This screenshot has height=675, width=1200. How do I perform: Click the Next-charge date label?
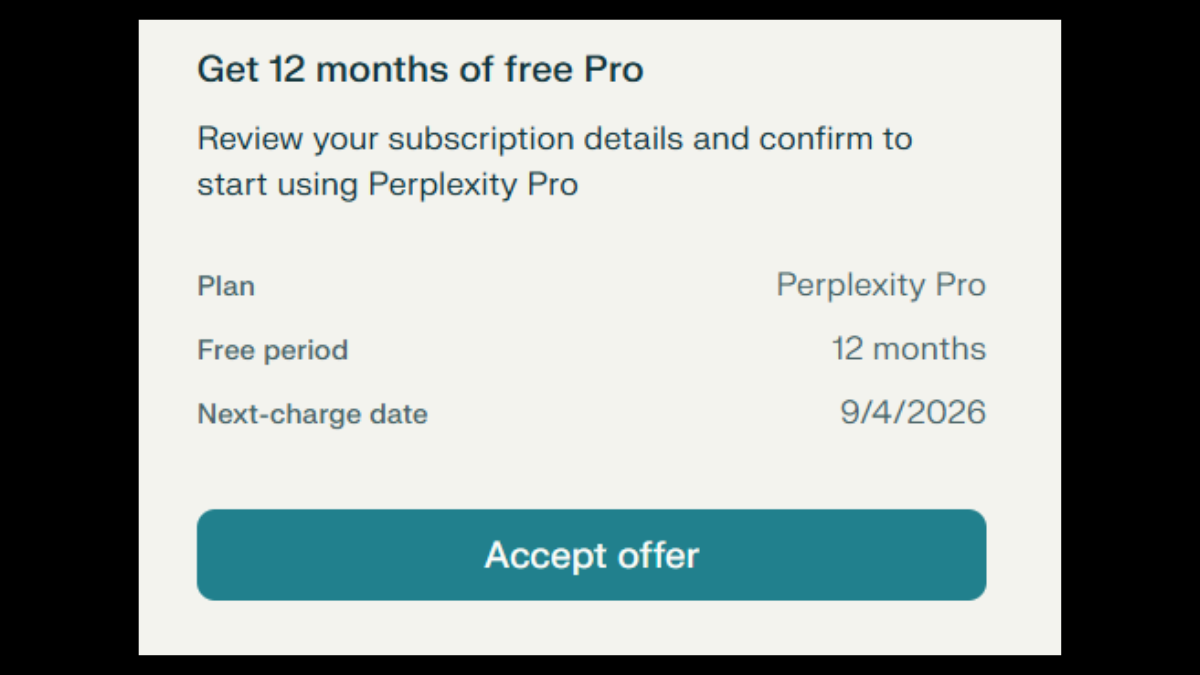click(x=312, y=413)
